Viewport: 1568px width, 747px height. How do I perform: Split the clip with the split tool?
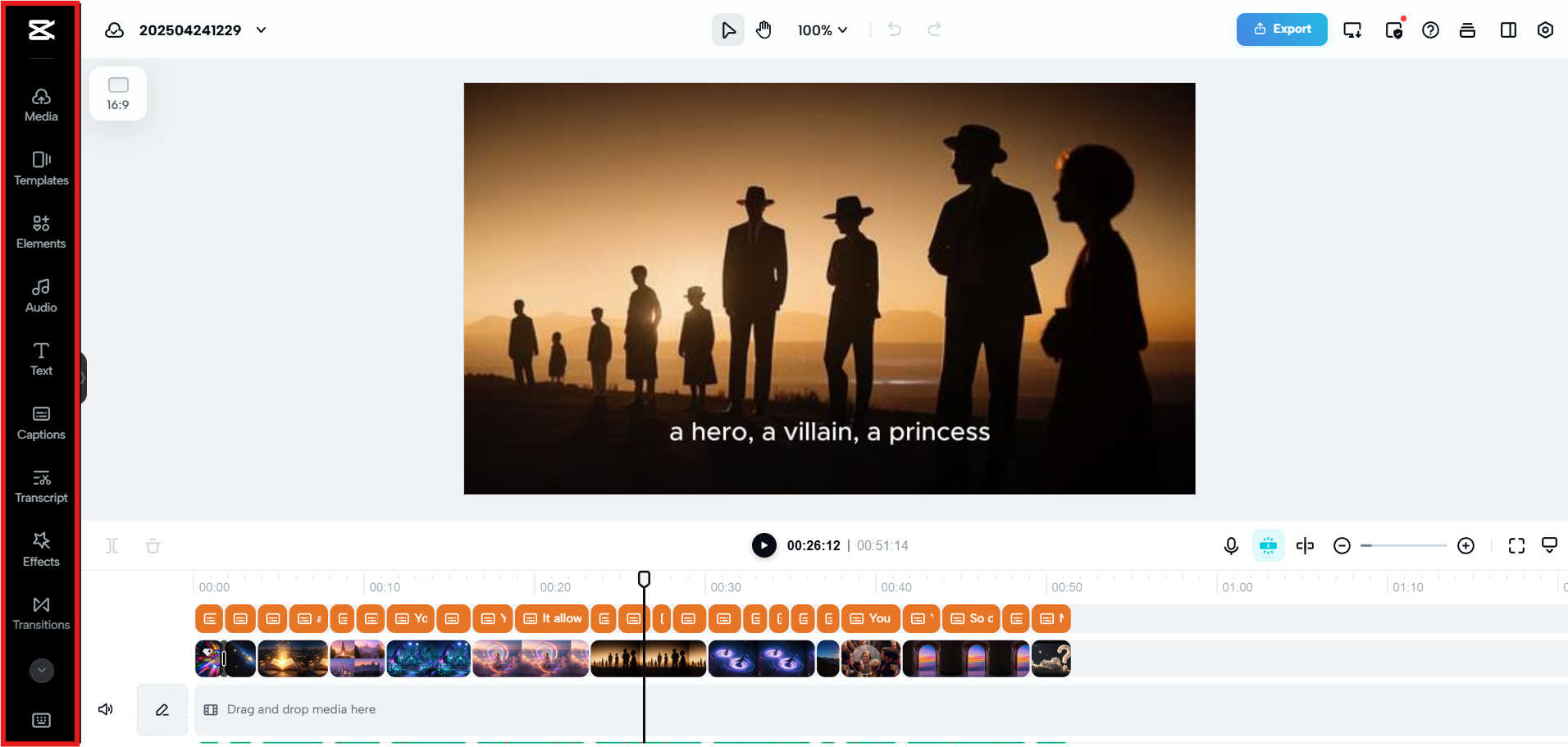click(x=112, y=546)
